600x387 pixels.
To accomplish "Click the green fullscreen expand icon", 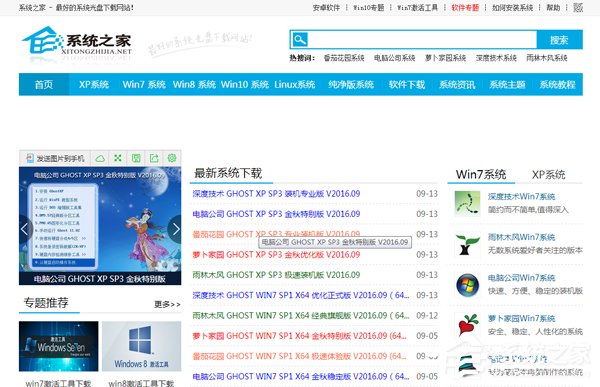I will point(118,158).
